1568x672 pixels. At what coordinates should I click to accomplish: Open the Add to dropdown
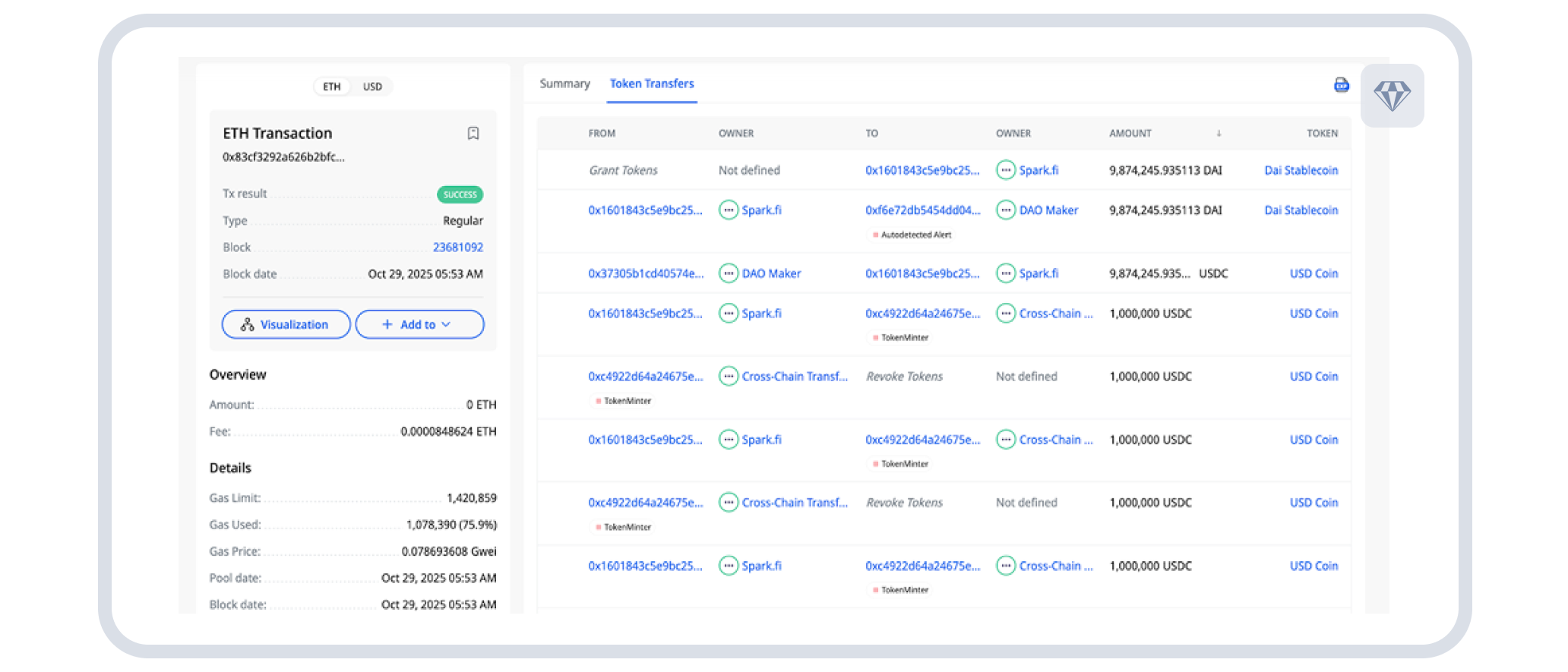click(x=419, y=324)
